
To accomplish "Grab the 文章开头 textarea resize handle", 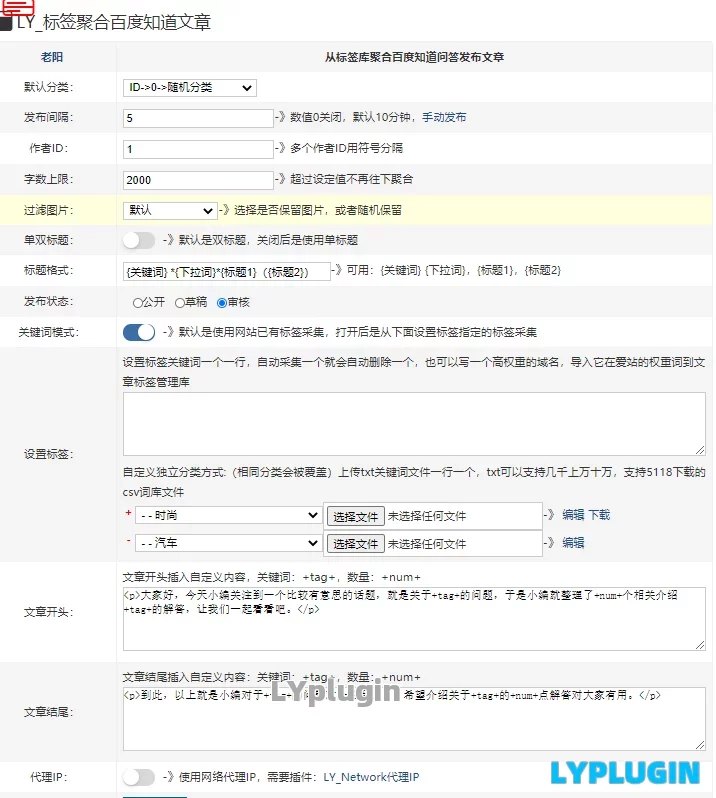I will [700, 645].
